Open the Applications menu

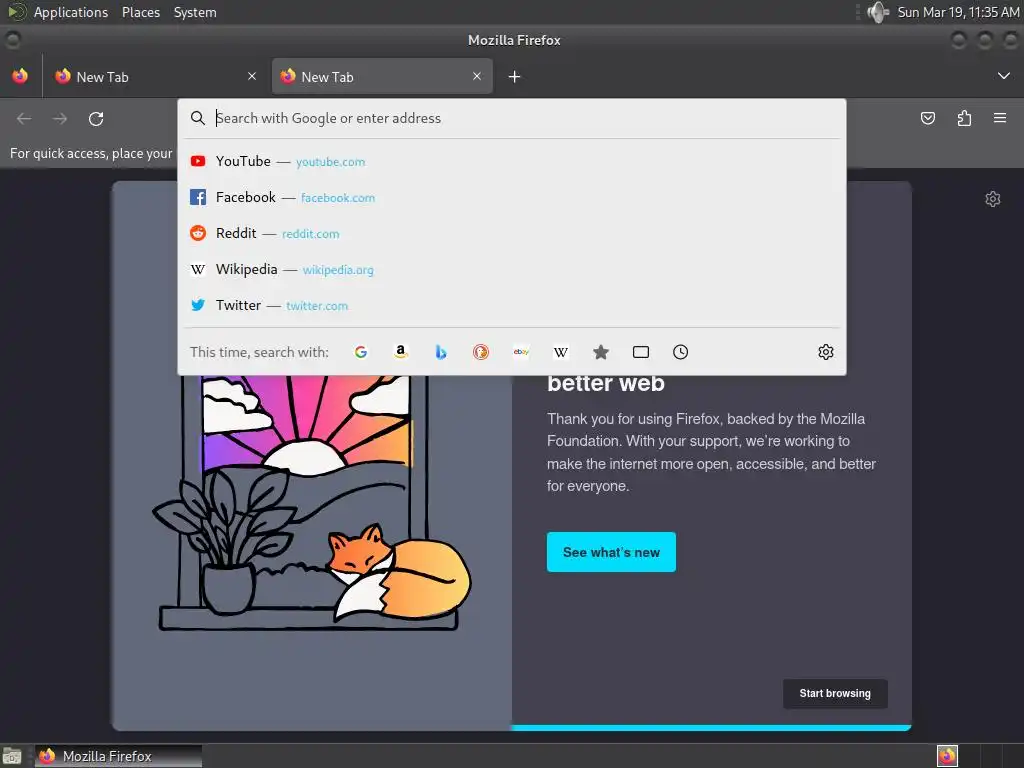point(71,12)
